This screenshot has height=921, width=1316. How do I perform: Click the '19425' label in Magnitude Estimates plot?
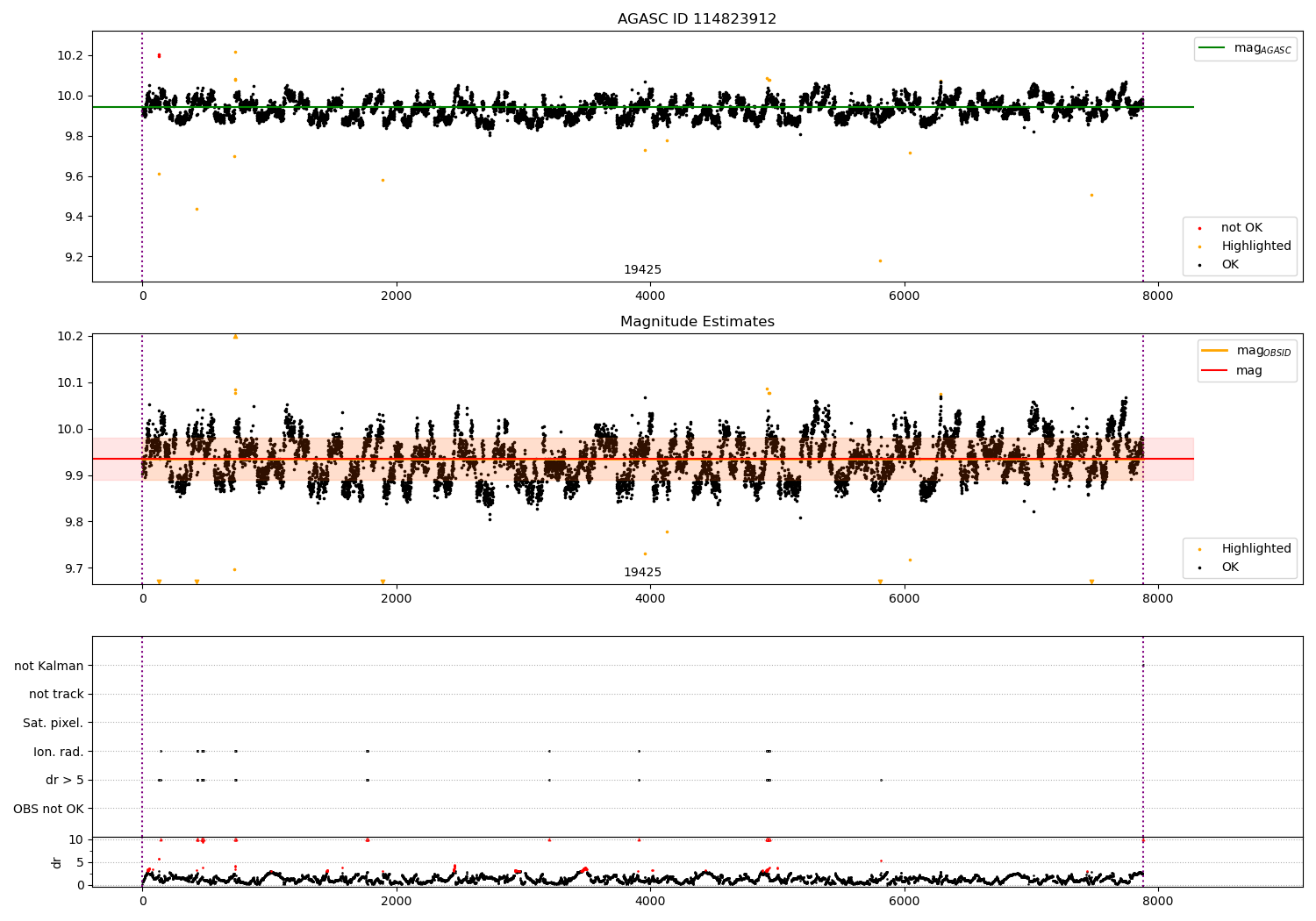(x=642, y=573)
